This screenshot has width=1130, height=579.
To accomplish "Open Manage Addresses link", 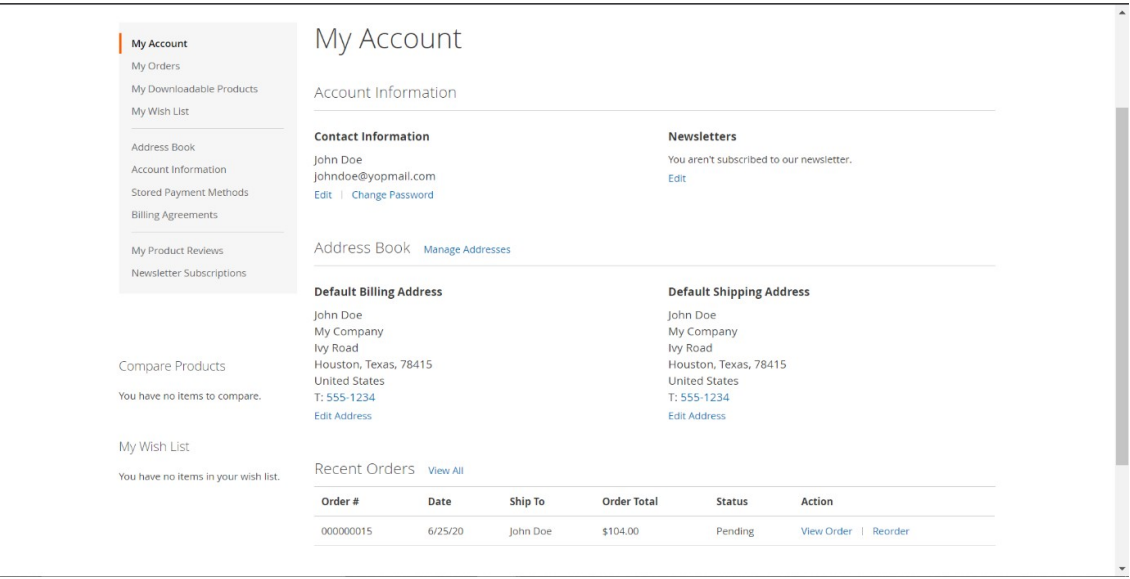I will (467, 250).
